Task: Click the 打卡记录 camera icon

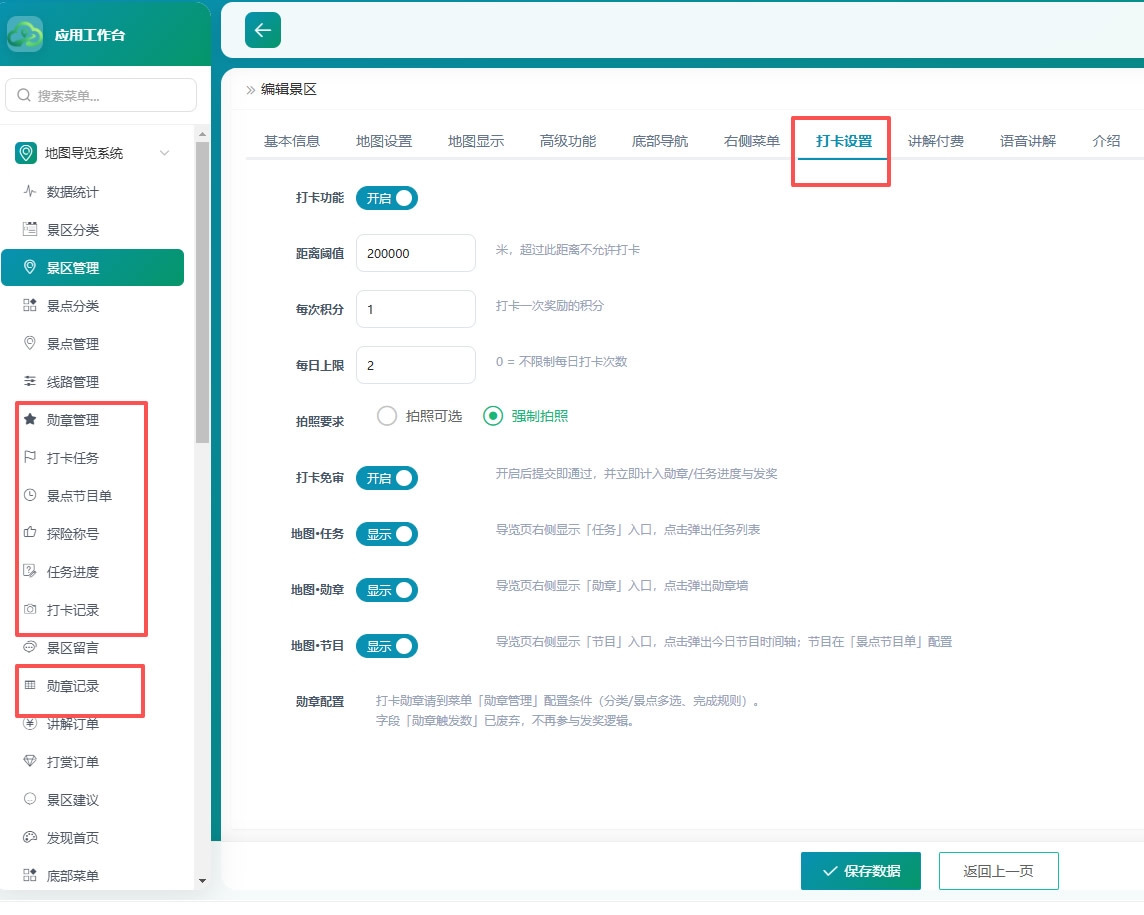Action: [x=30, y=609]
